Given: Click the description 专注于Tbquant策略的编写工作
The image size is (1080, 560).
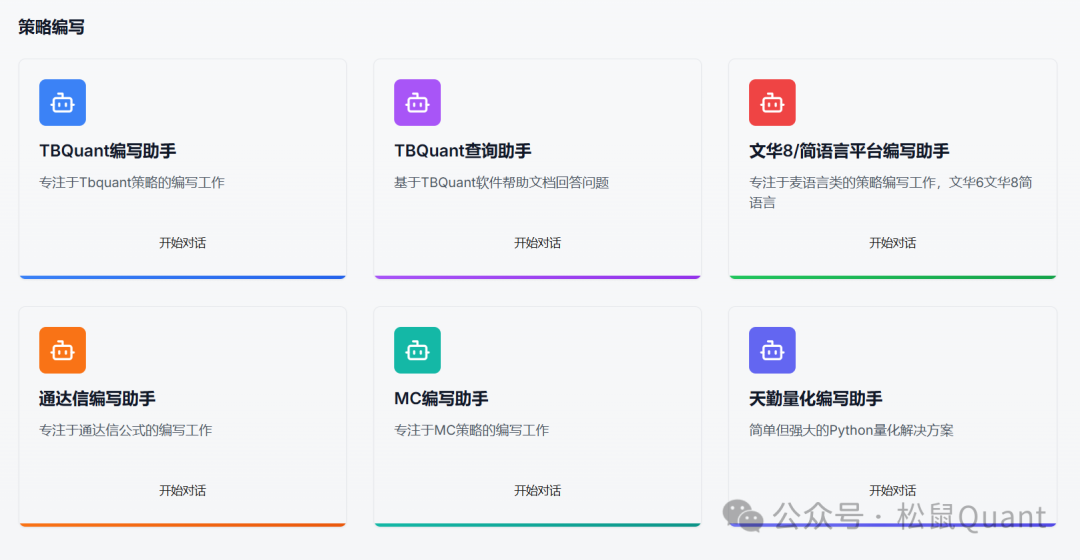Looking at the screenshot, I should click(x=132, y=183).
